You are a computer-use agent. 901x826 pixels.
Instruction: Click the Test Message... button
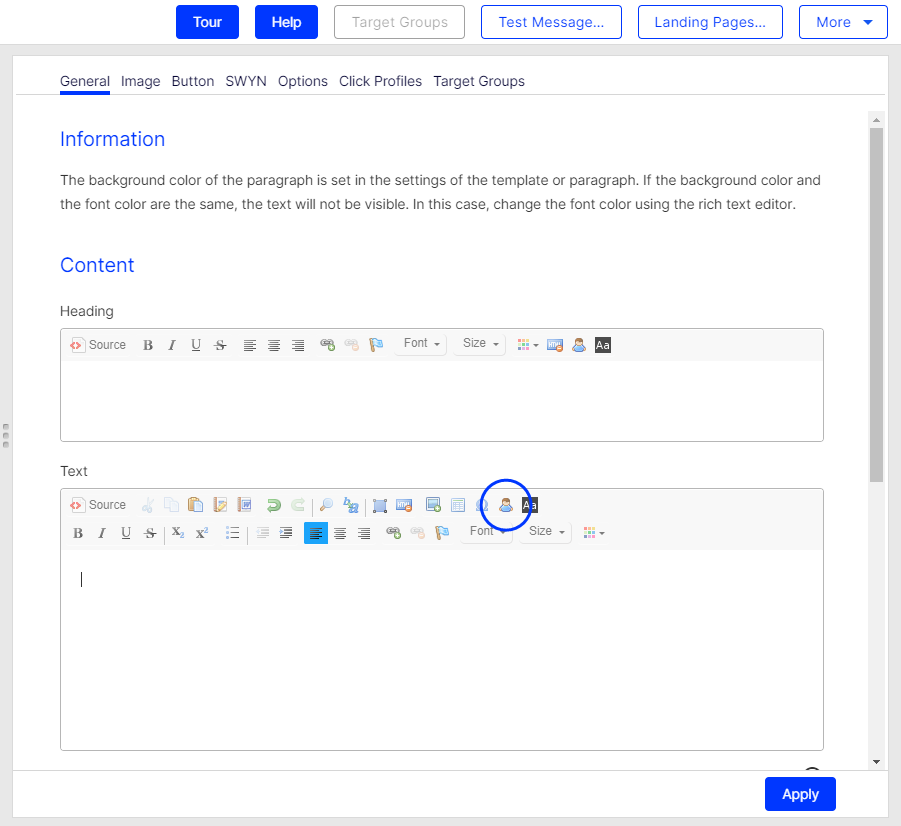[x=551, y=22]
